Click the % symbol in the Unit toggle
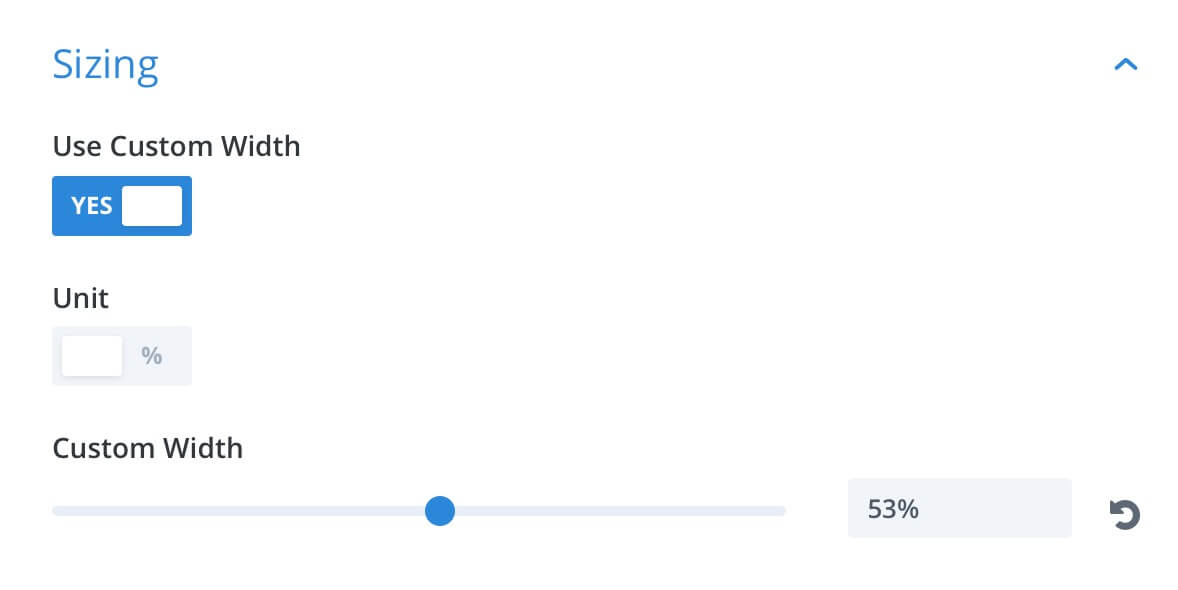This screenshot has width=1178, height=590. click(x=152, y=356)
